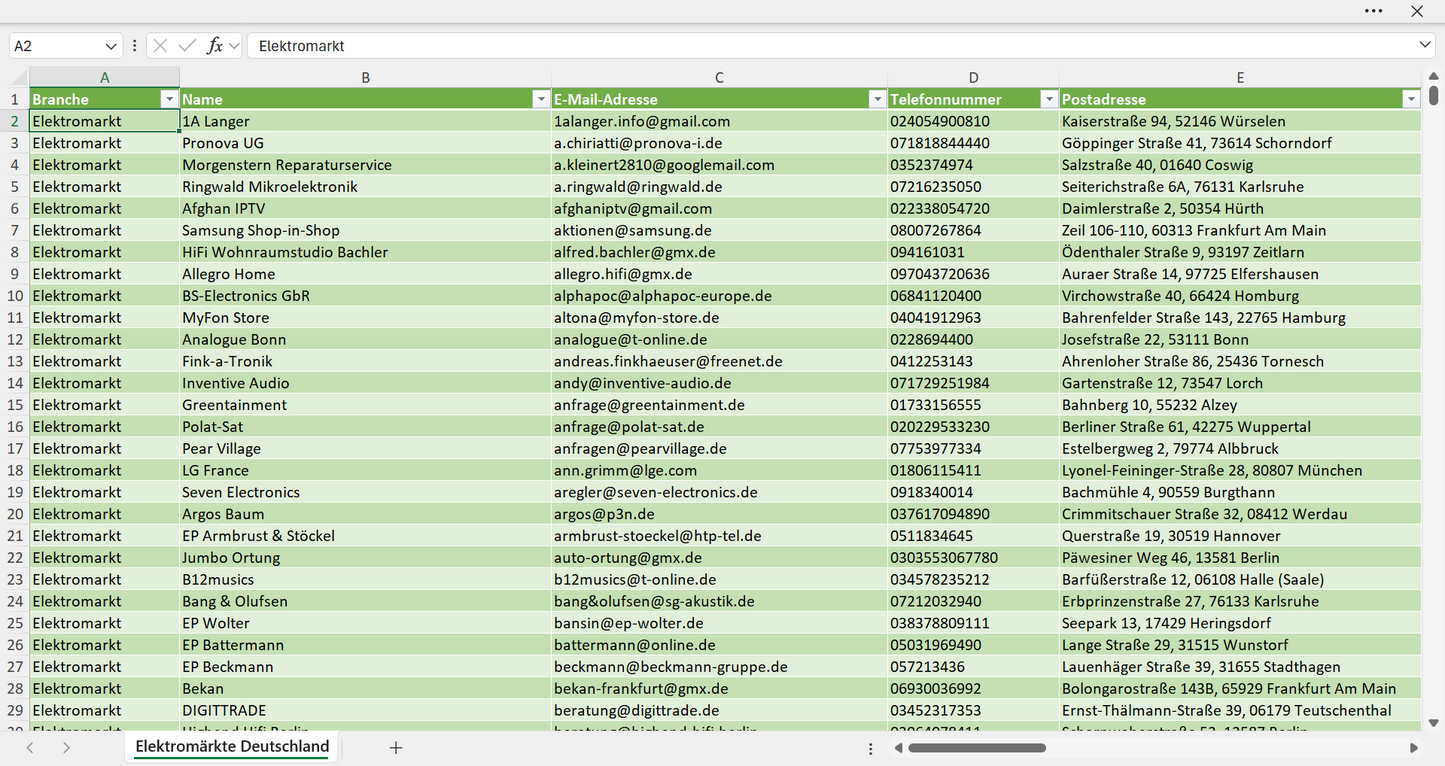
Task: Click the horizontal scrollbar right arrow
Action: 1414,748
